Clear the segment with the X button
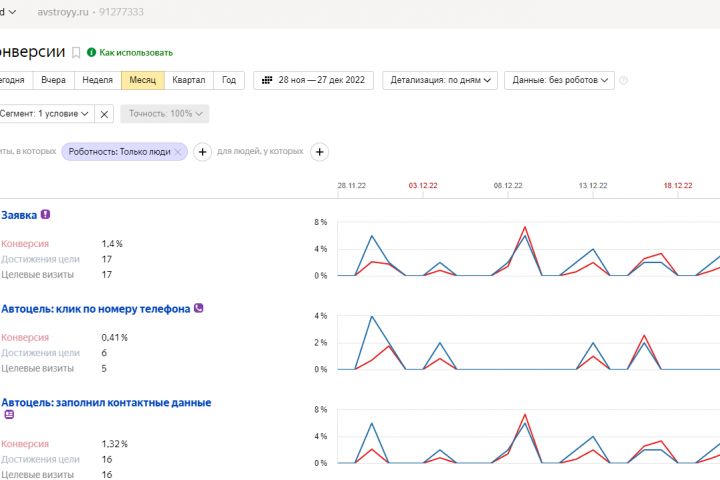 [105, 114]
